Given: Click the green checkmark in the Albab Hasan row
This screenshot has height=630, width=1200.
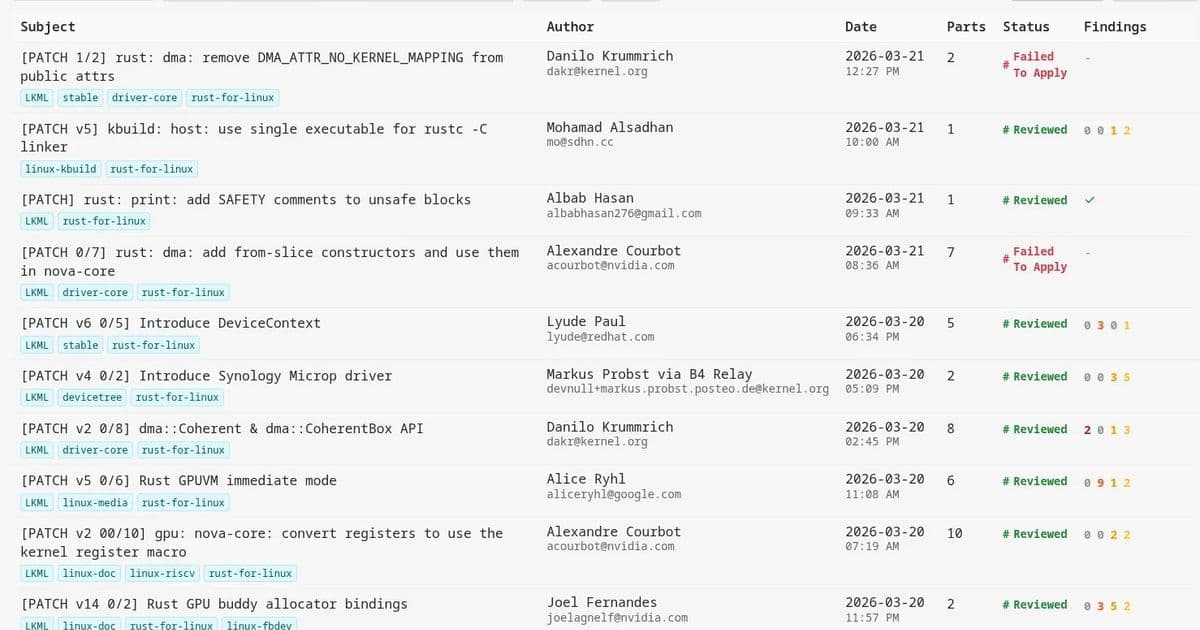Looking at the screenshot, I should [x=1089, y=200].
